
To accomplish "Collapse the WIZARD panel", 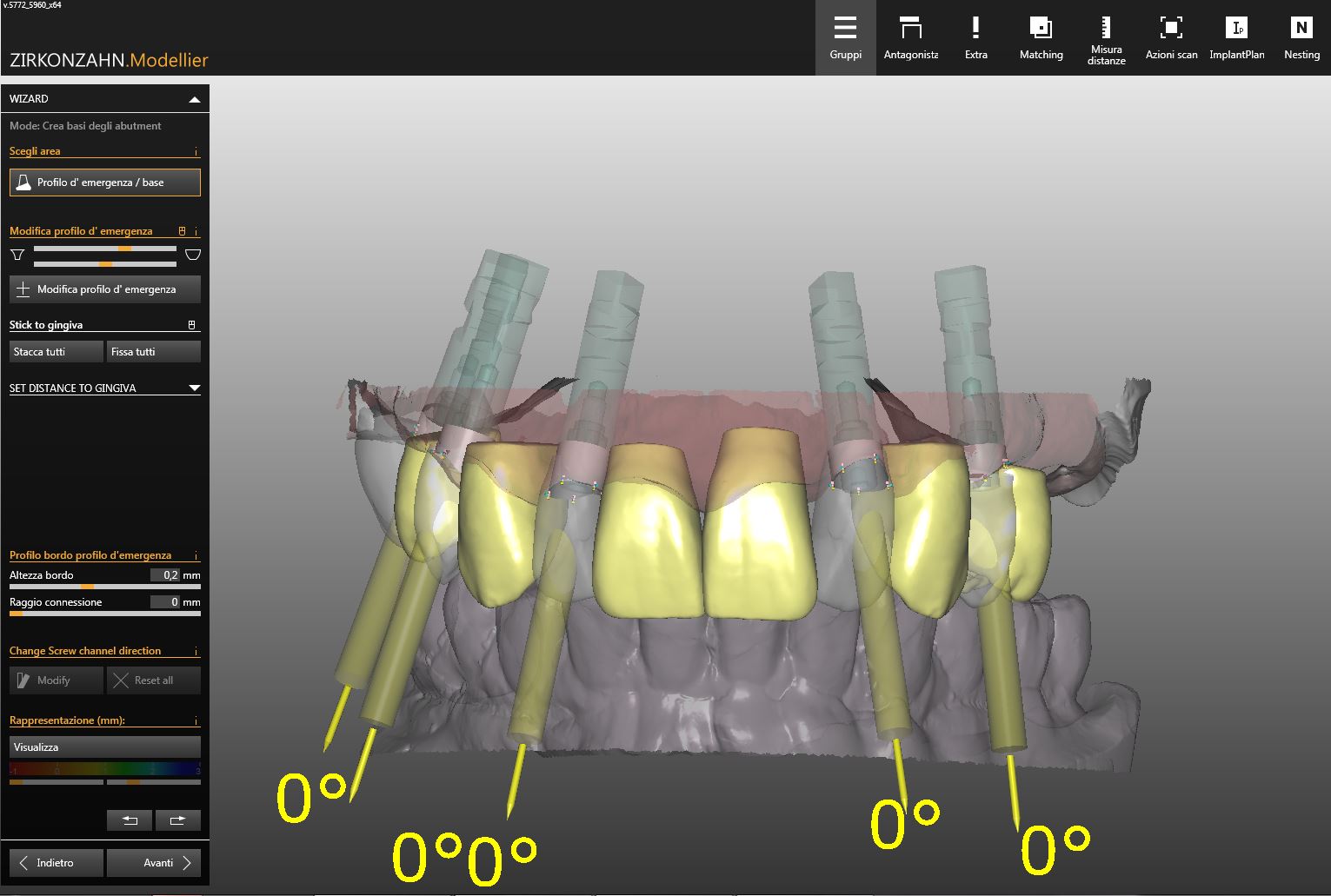I will point(195,99).
